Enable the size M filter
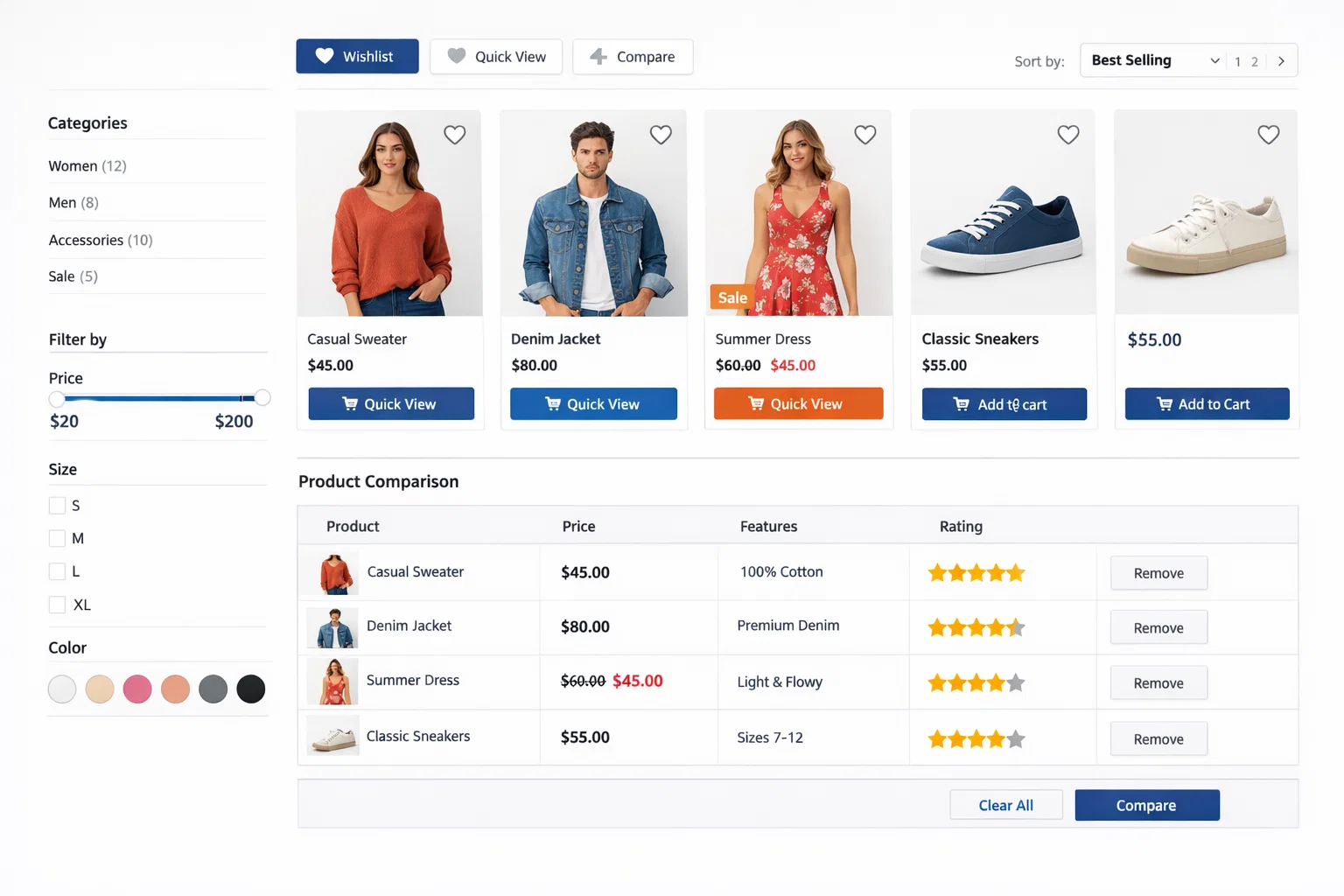Screen dimensions: 1344x896 [x=58, y=538]
